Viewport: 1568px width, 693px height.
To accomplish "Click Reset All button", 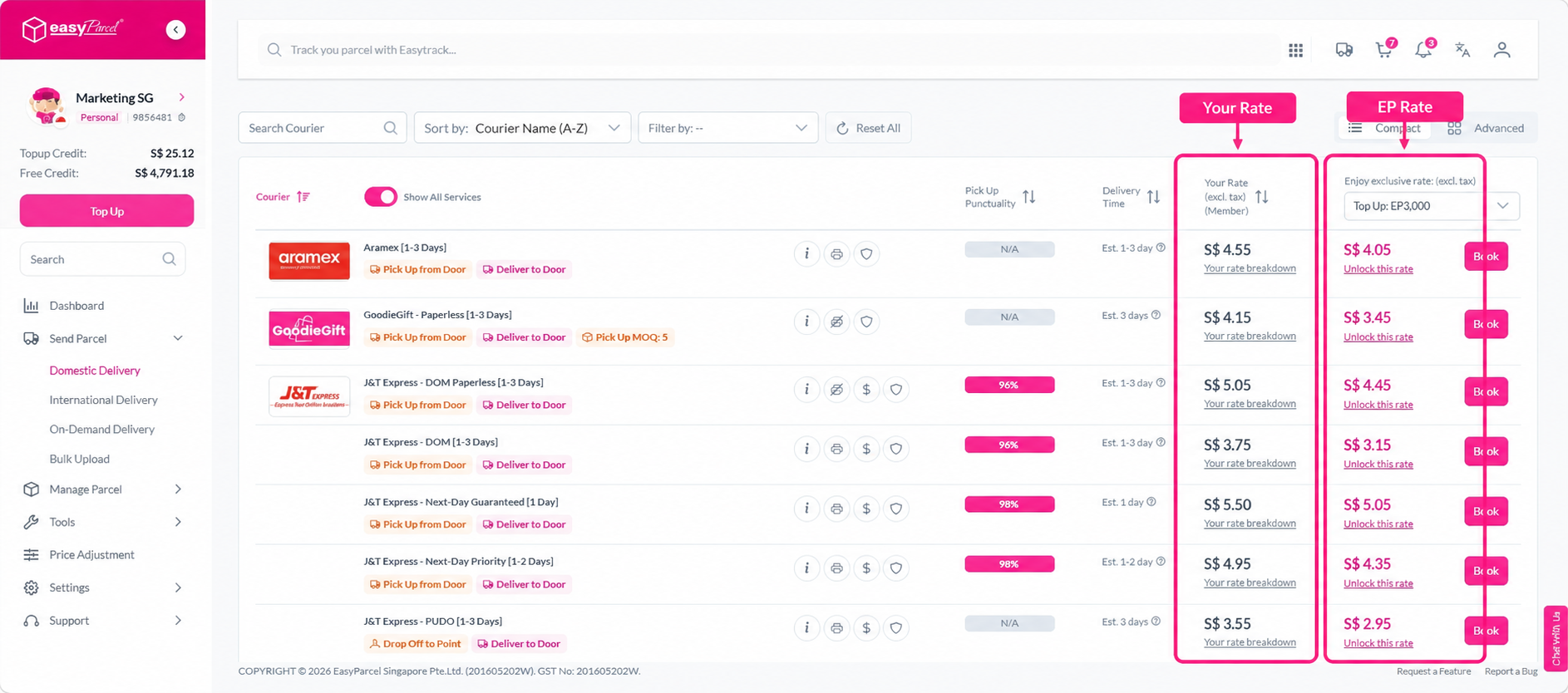I will coord(868,128).
